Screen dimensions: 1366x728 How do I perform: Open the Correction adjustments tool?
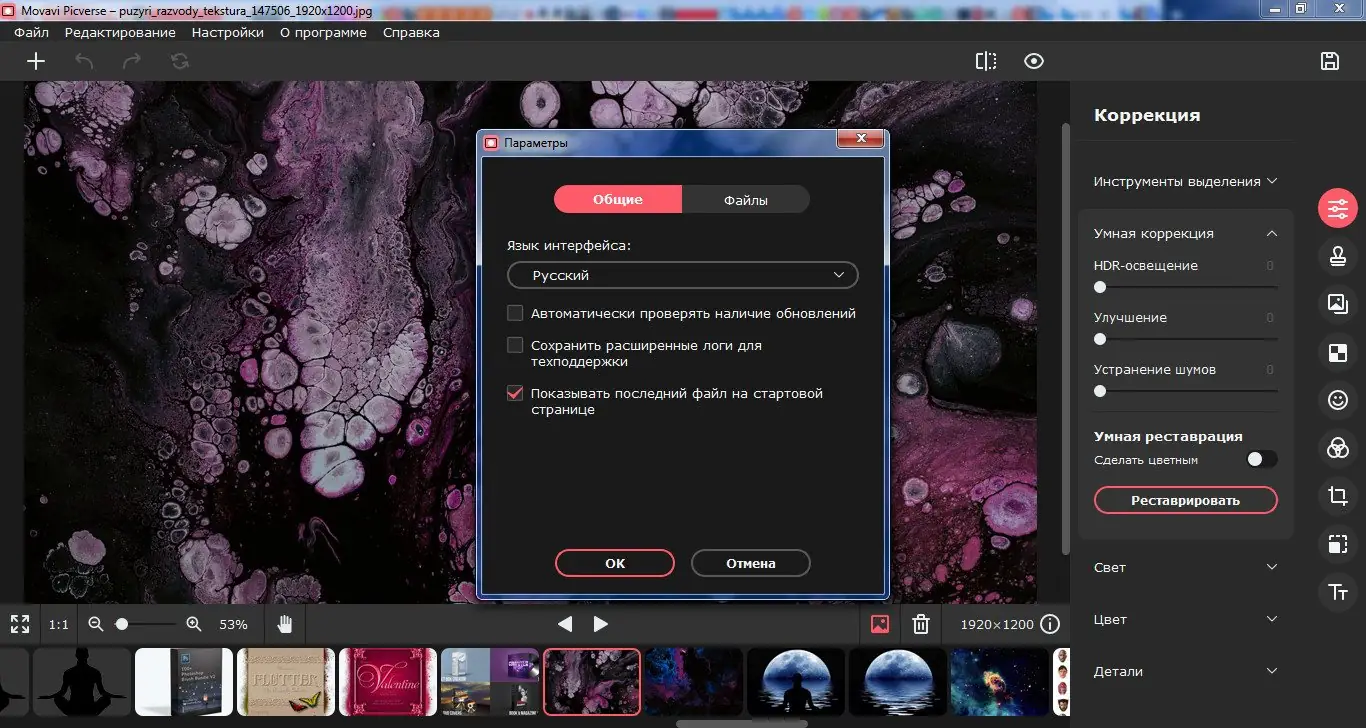coord(1338,208)
